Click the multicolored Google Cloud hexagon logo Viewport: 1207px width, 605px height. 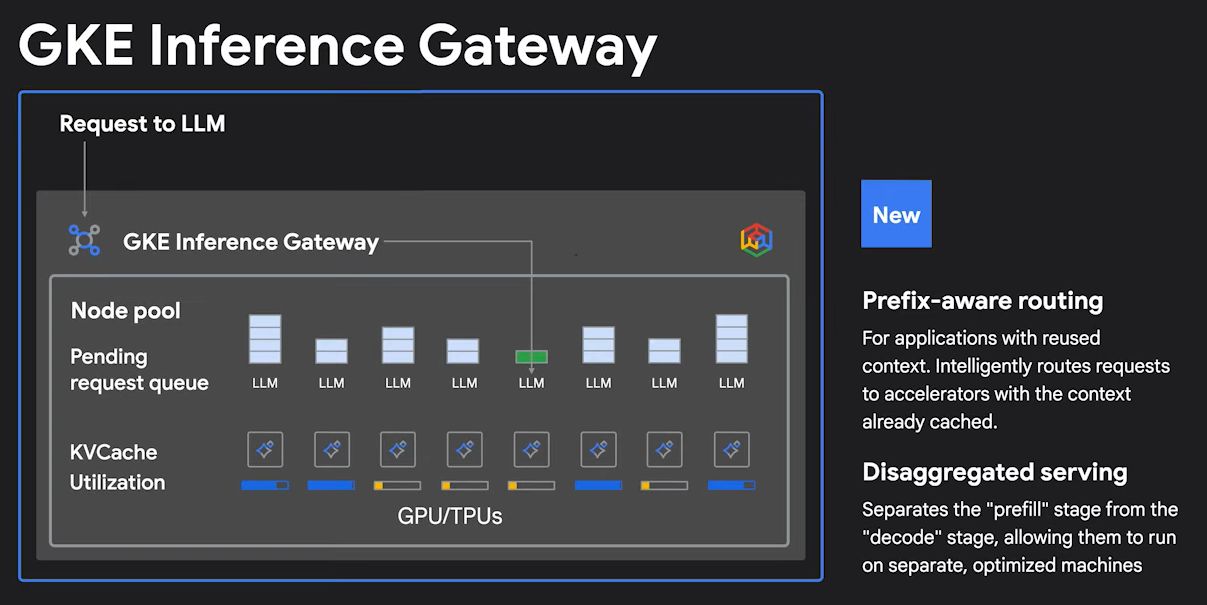tap(756, 240)
